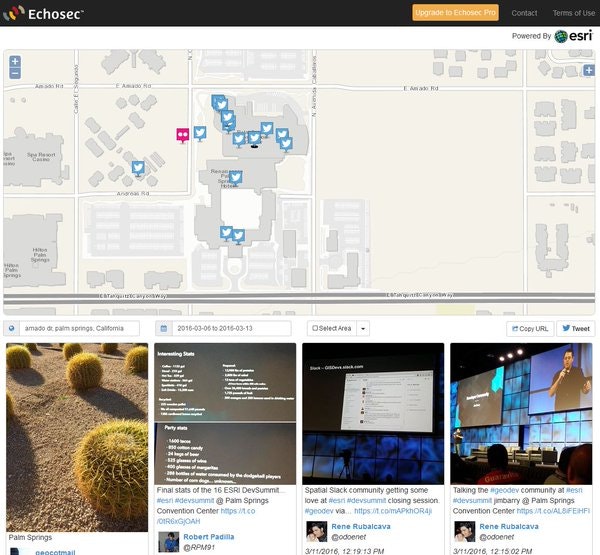Viewport: 600px width, 555px height.
Task: Follow the t.co/AL8iFEiHFl link
Action: tap(553, 511)
